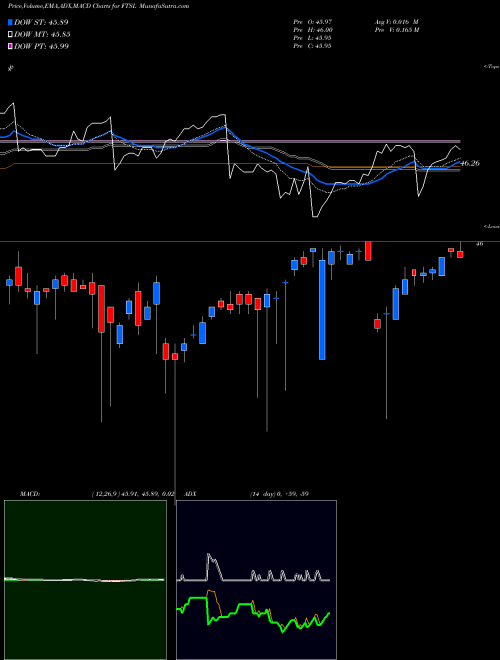This screenshot has width=500, height=660.
Task: Click the Pre H value text
Action: point(313,30)
